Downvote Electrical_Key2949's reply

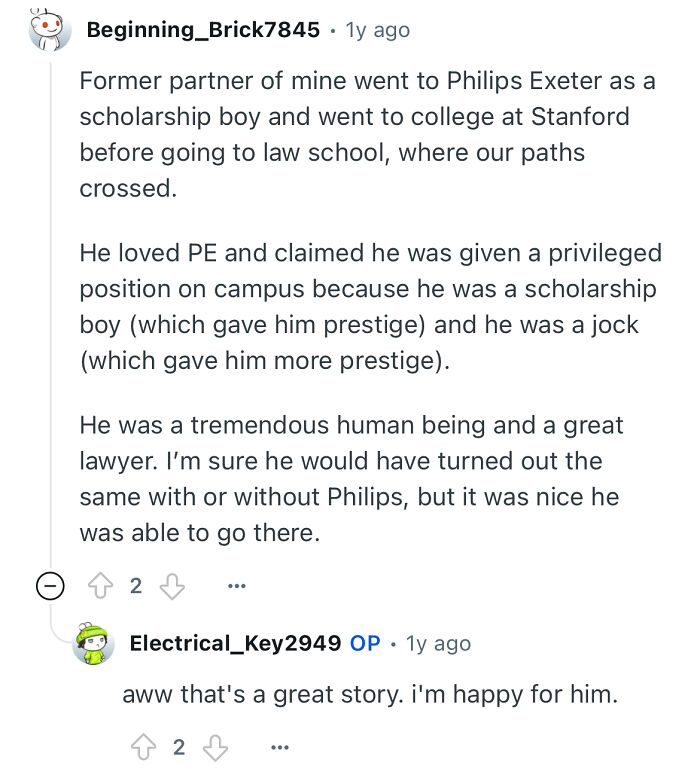pos(214,746)
